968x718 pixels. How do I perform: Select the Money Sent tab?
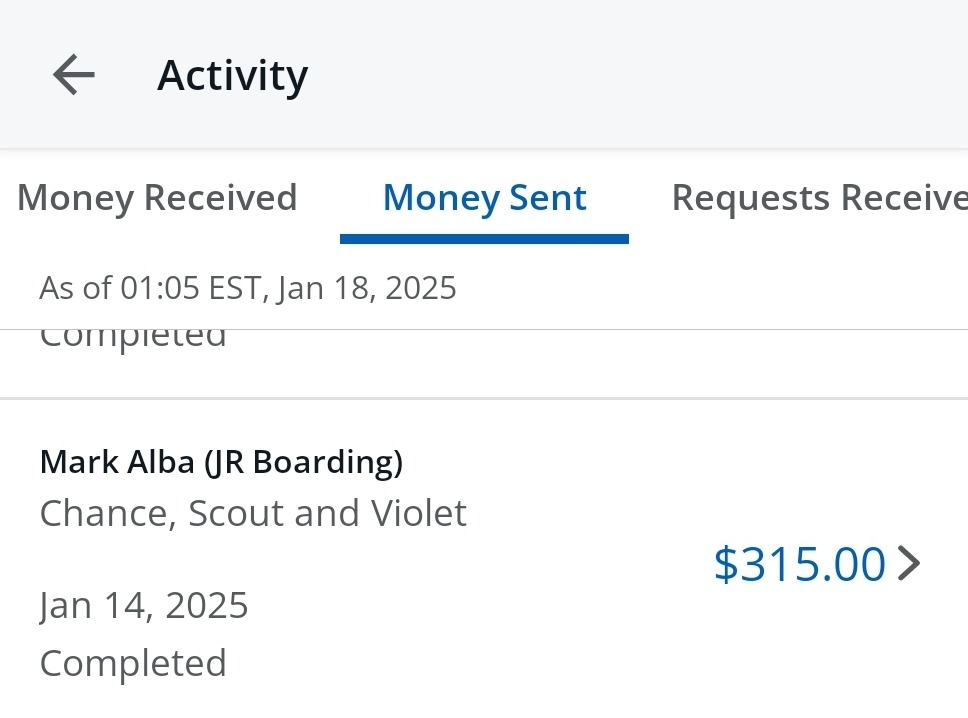click(484, 198)
